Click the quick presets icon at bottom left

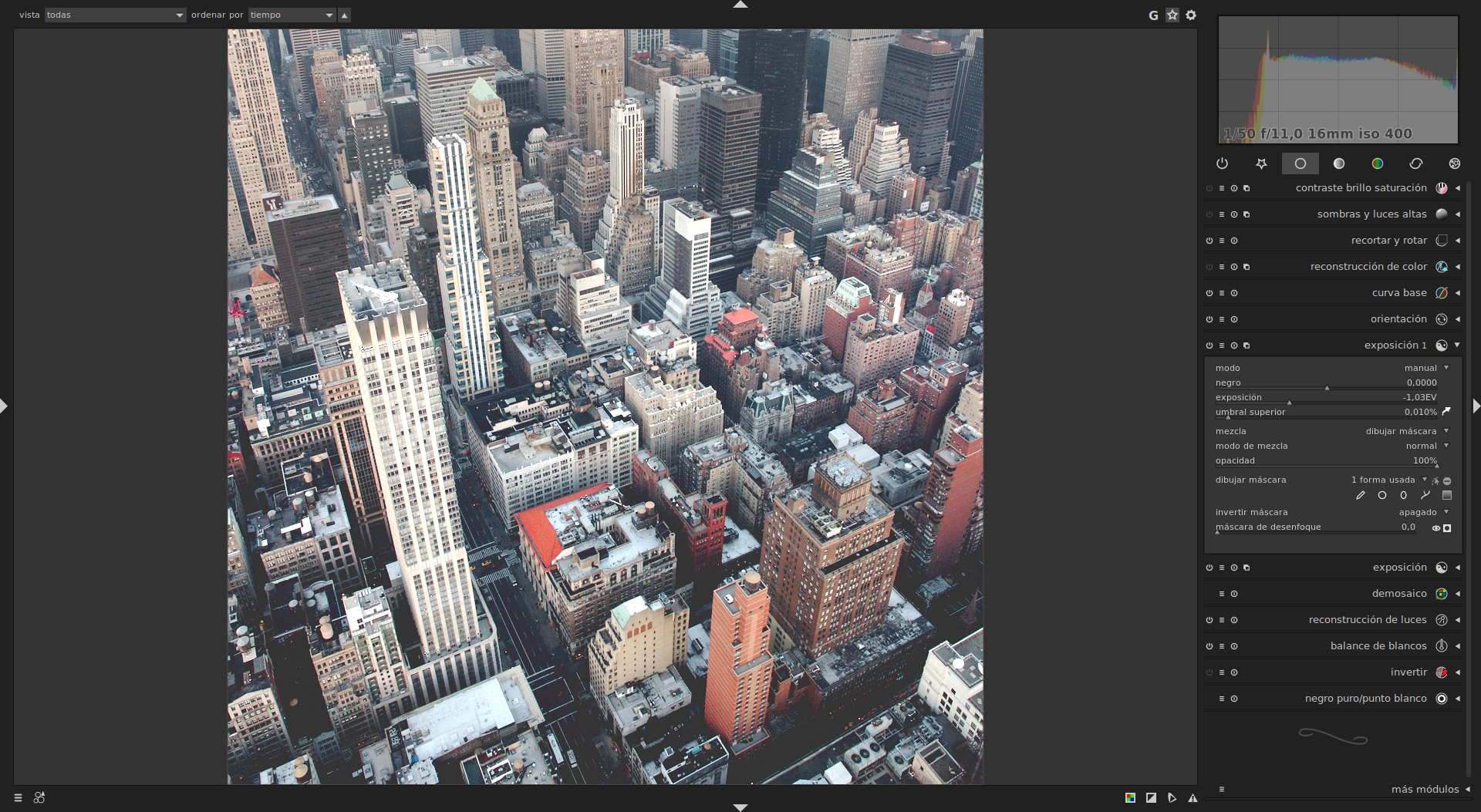click(18, 798)
